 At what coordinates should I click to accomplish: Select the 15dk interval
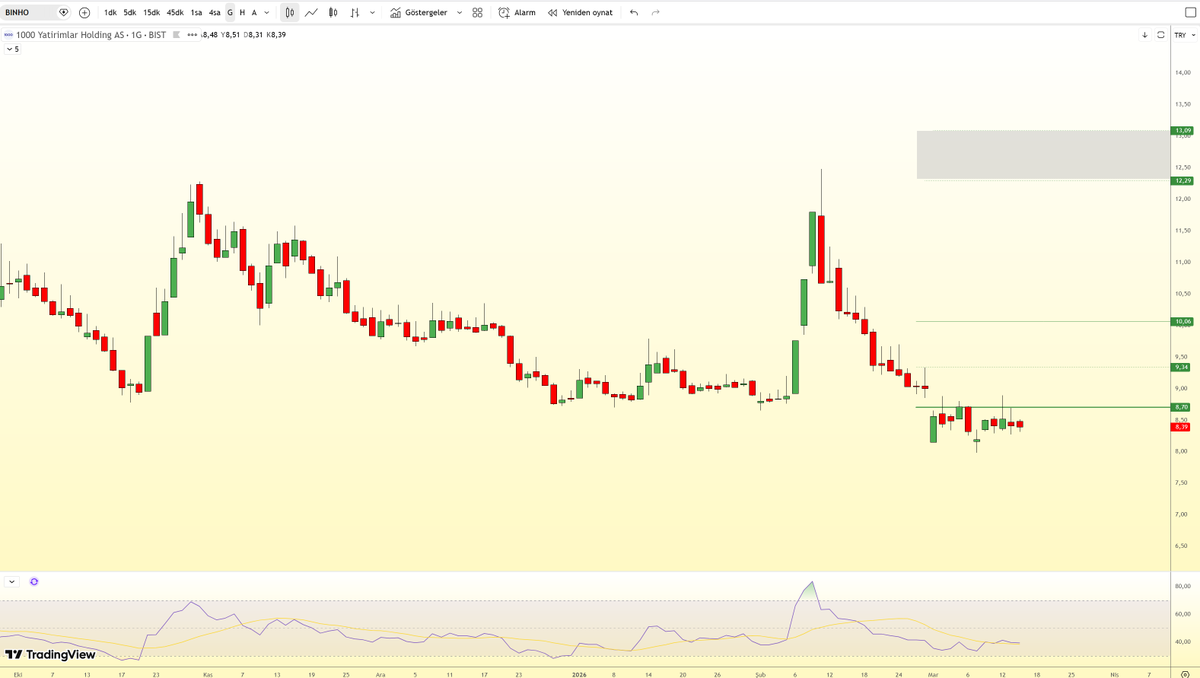pos(151,13)
